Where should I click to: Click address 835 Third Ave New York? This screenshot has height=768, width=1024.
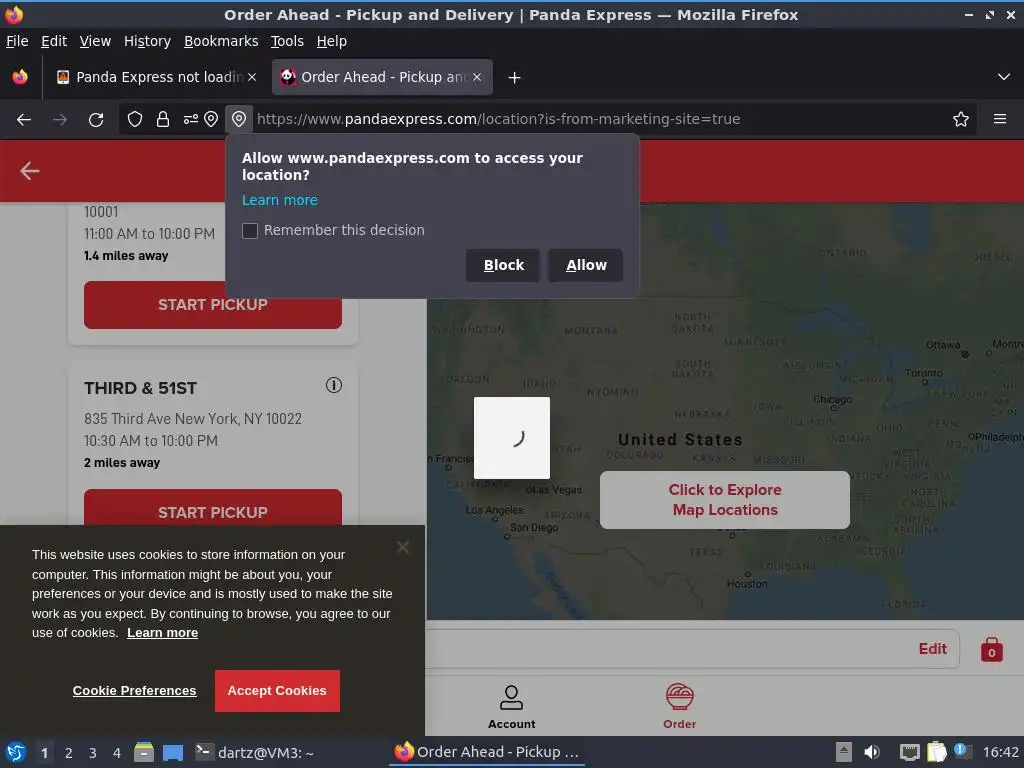click(x=193, y=419)
